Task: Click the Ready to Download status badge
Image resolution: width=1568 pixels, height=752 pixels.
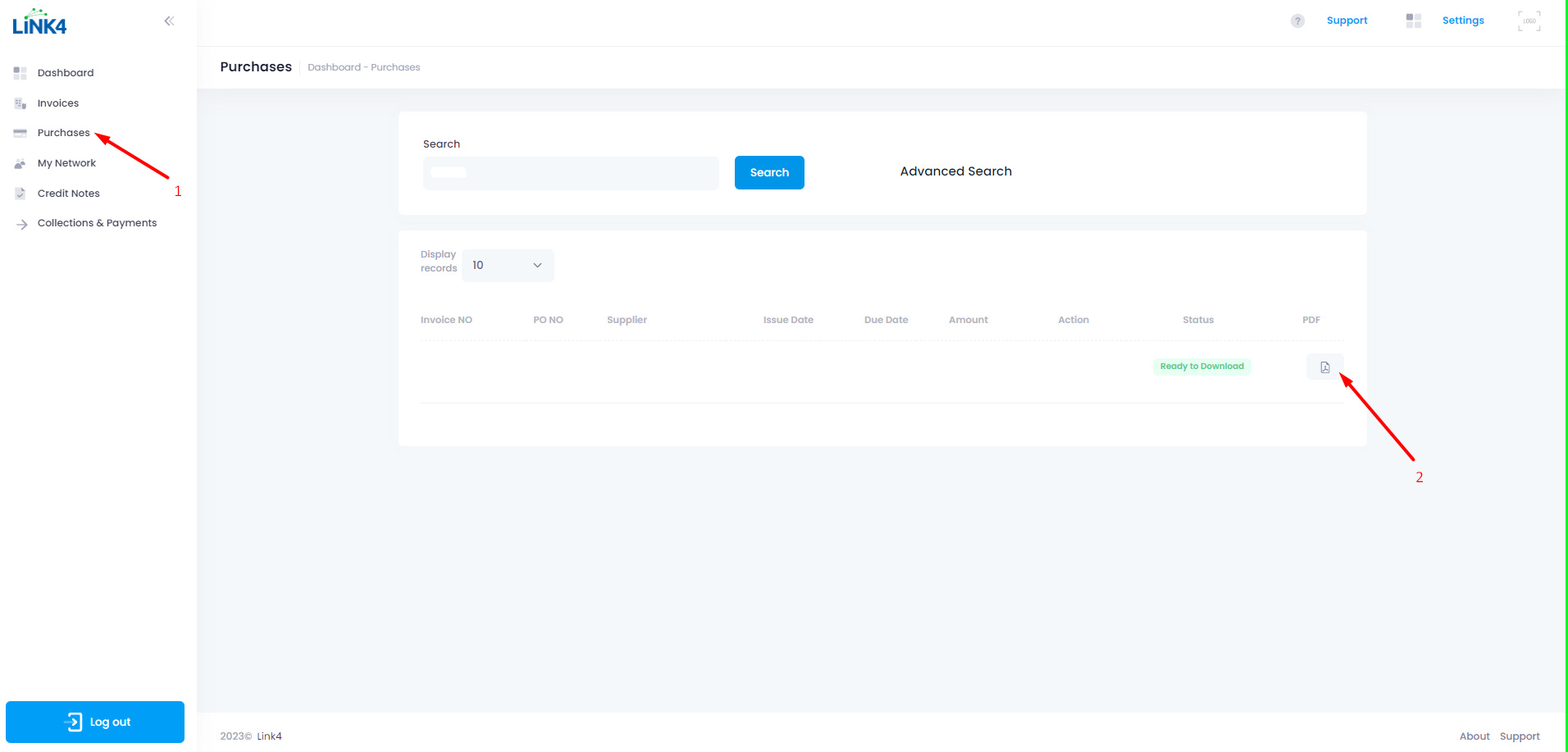Action: pyautogui.click(x=1202, y=367)
